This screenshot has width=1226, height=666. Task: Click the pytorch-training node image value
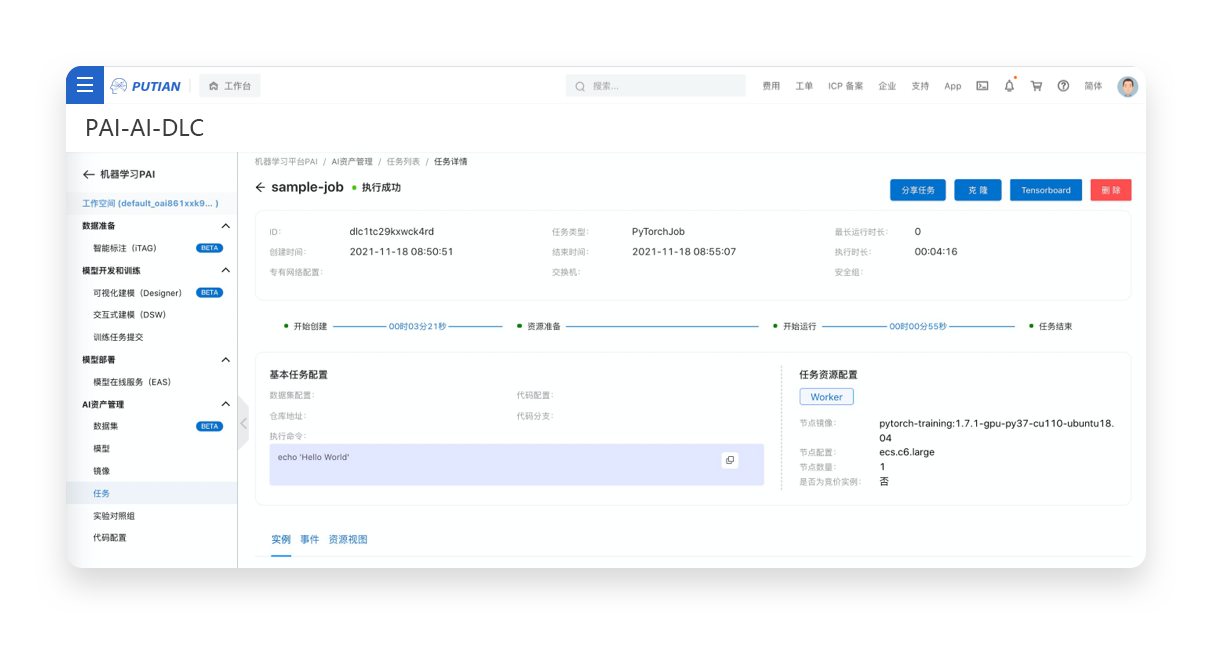pos(997,430)
